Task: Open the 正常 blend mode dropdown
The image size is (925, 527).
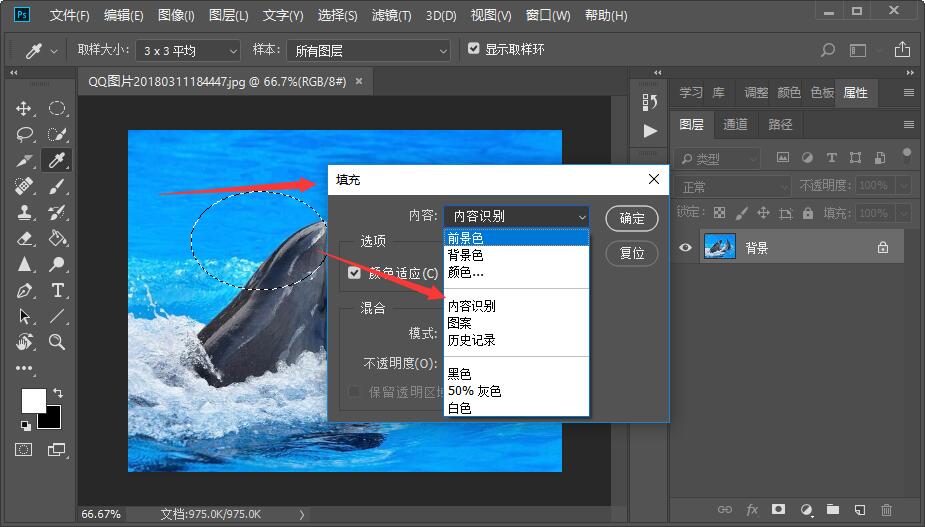Action: point(732,186)
